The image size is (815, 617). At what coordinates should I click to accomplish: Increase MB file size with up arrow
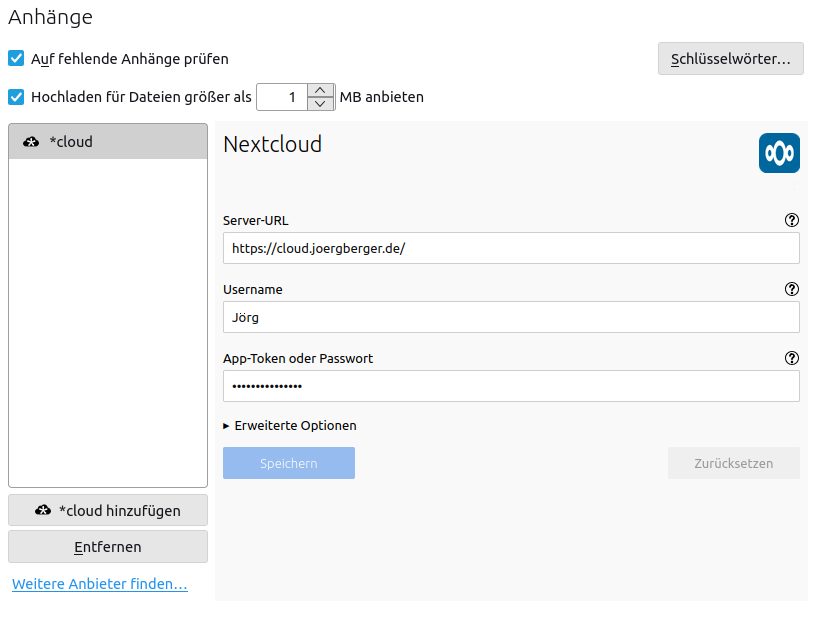[320, 90]
